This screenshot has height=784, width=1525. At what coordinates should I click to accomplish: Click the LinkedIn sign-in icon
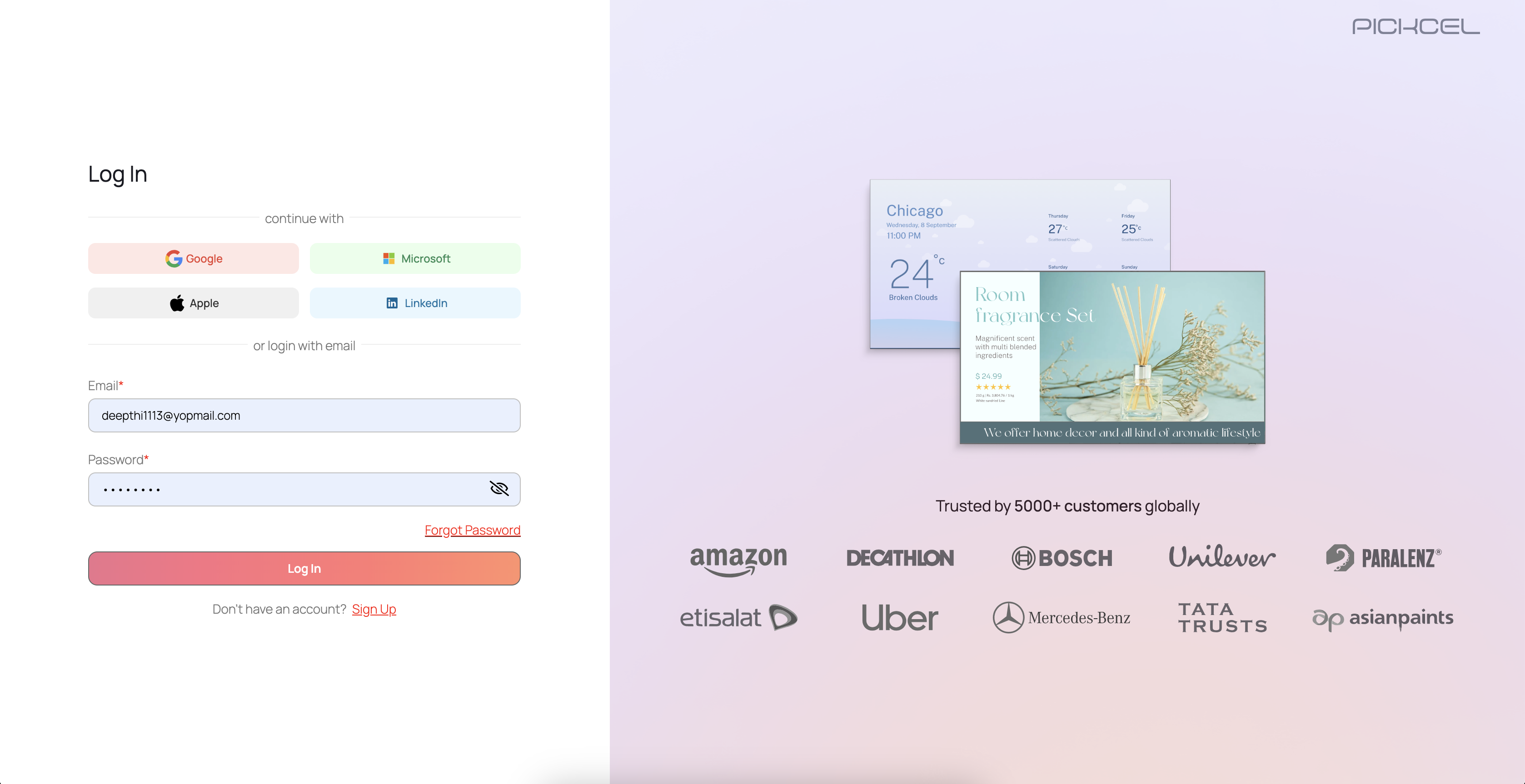392,302
